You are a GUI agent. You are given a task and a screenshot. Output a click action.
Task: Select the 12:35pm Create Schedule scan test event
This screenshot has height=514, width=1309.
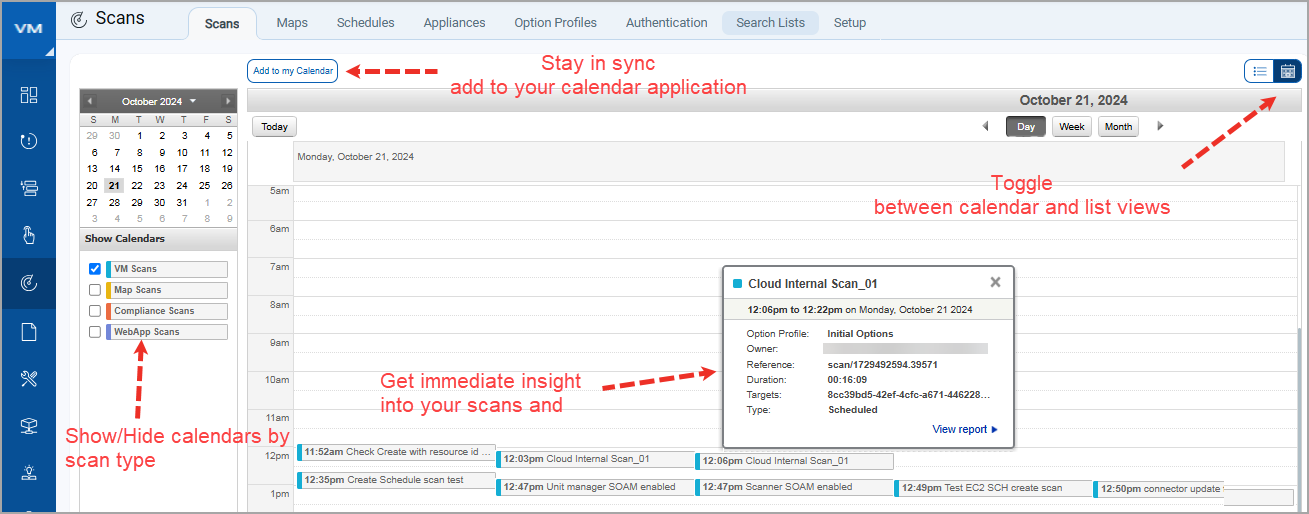(396, 480)
